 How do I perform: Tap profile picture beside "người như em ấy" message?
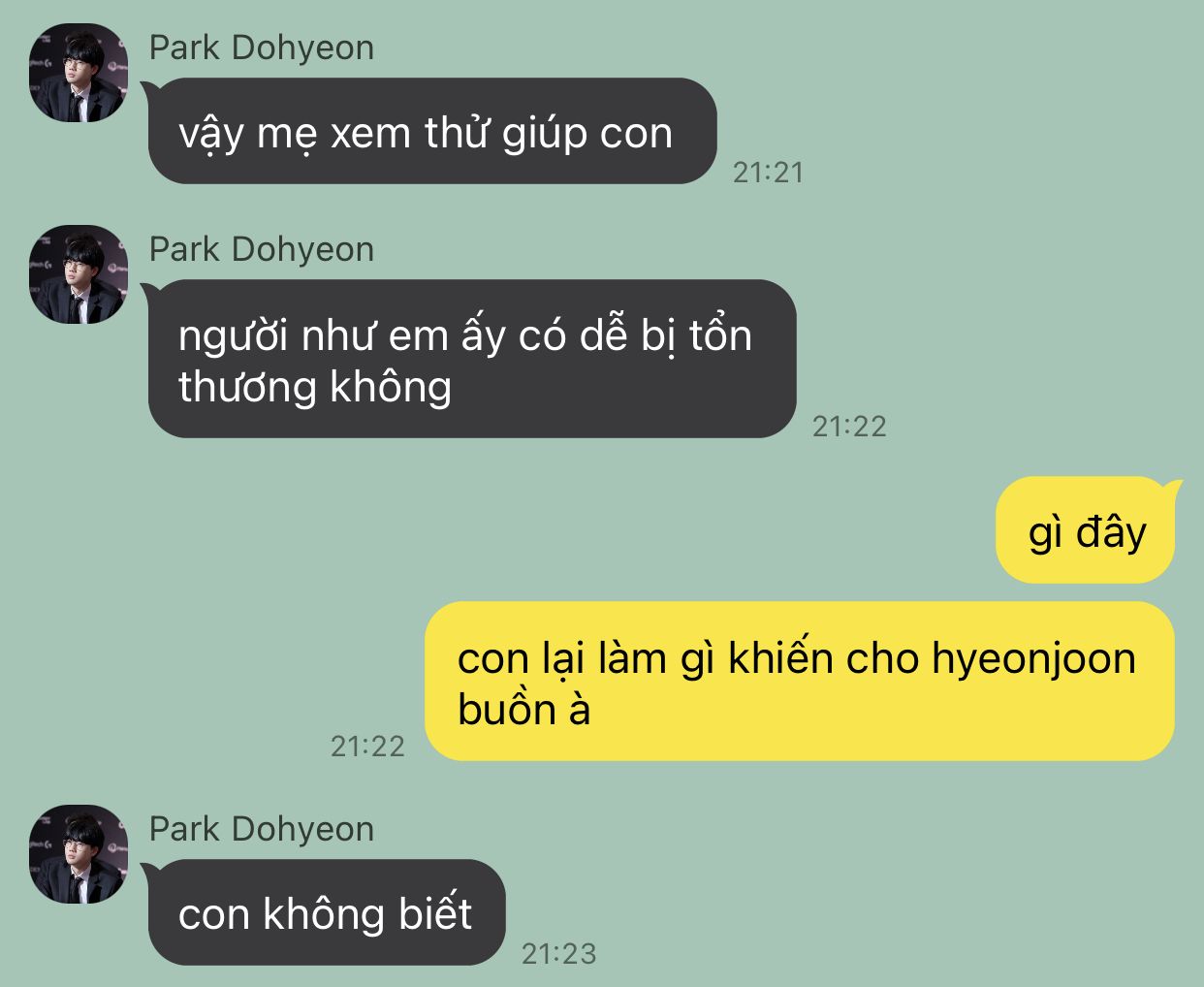[x=79, y=274]
